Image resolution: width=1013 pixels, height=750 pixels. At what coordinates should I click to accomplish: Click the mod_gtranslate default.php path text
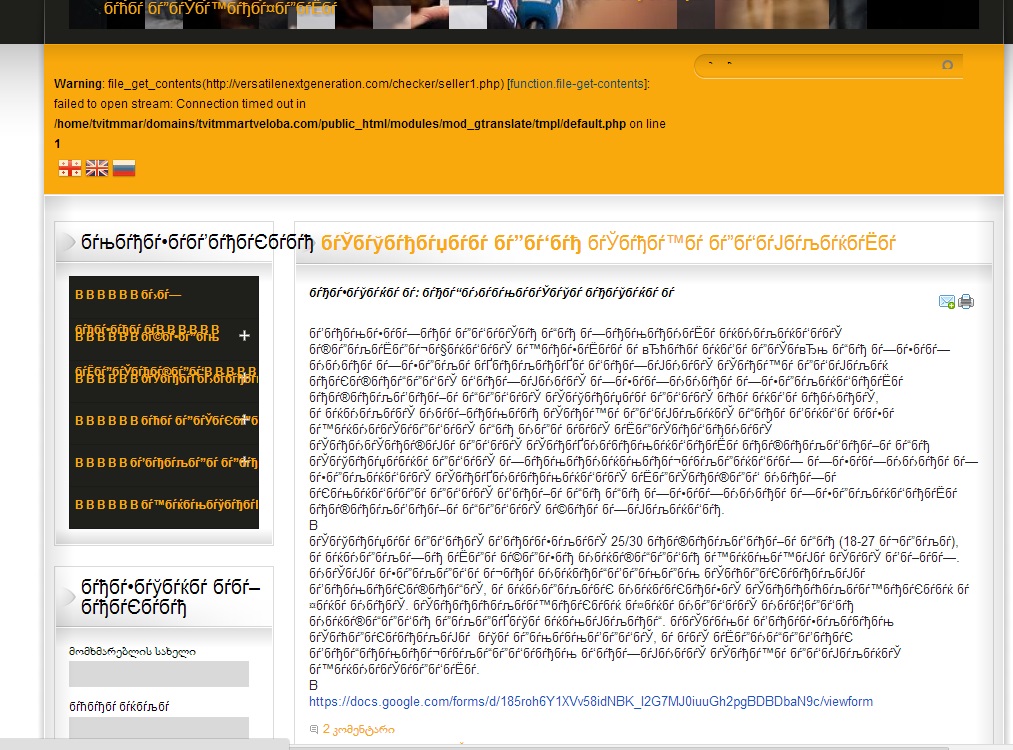point(340,124)
